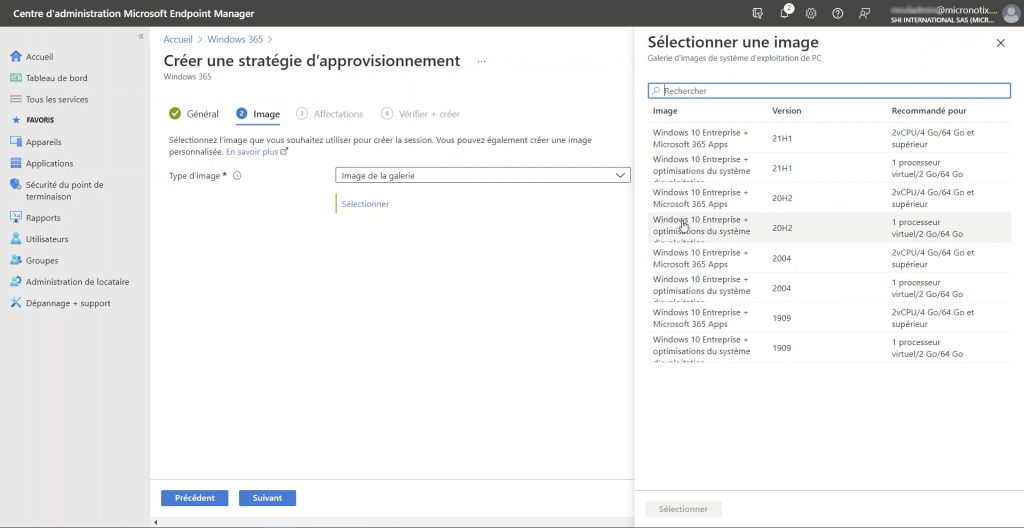
Task: Select the Image step tab
Action: pyautogui.click(x=258, y=114)
